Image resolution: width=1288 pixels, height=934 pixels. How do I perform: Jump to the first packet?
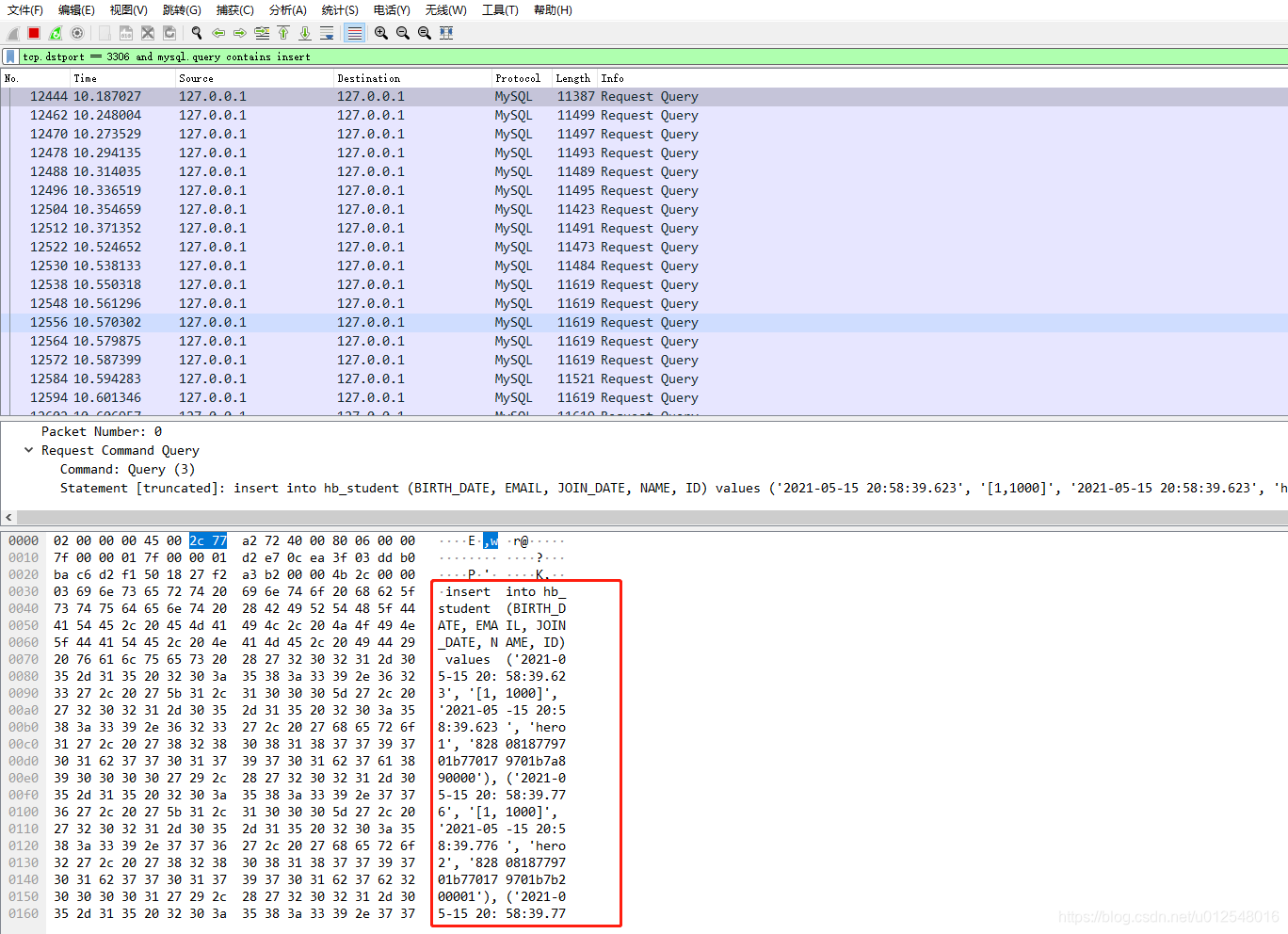tap(283, 33)
